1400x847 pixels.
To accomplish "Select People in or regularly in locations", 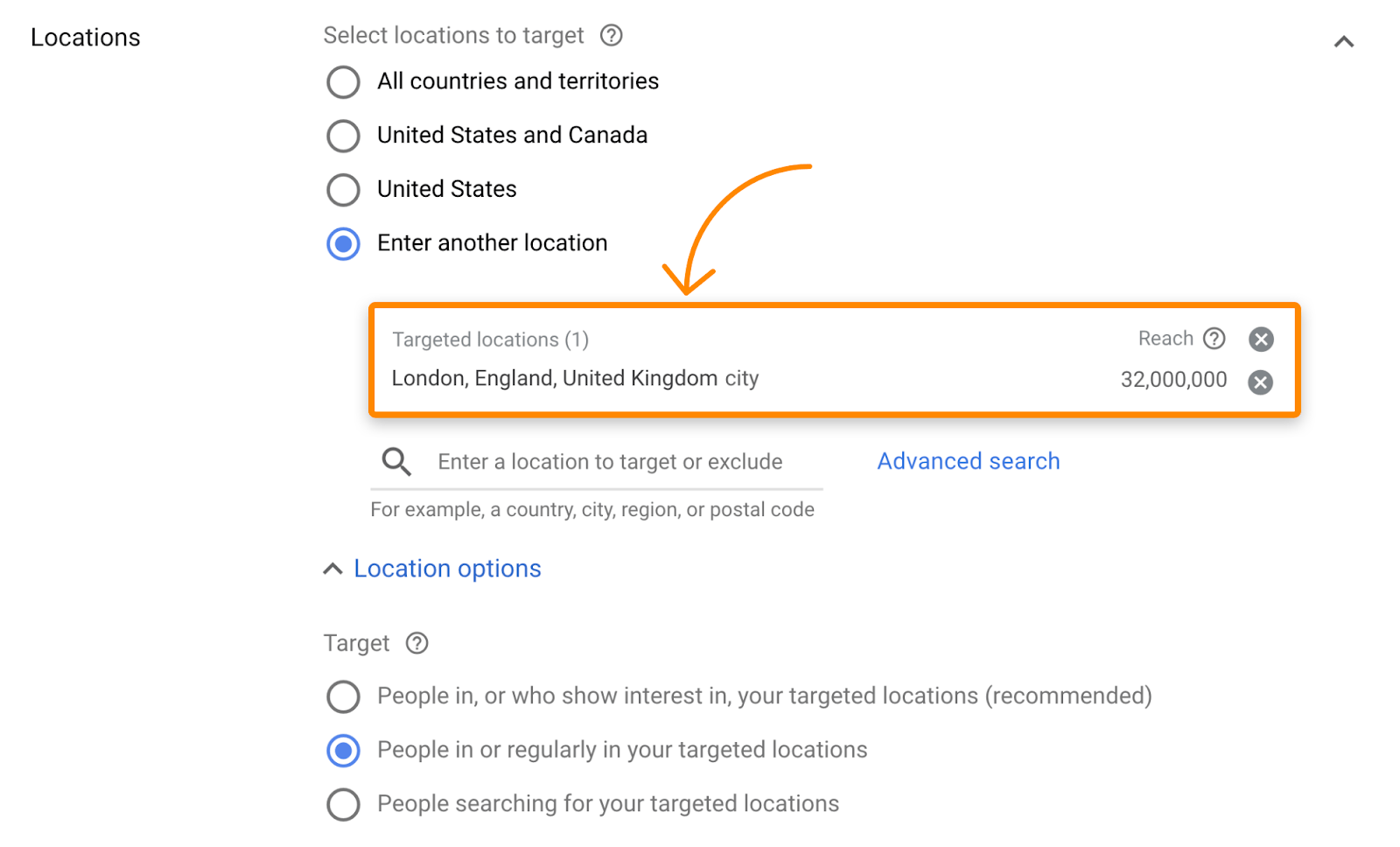I will tap(343, 750).
